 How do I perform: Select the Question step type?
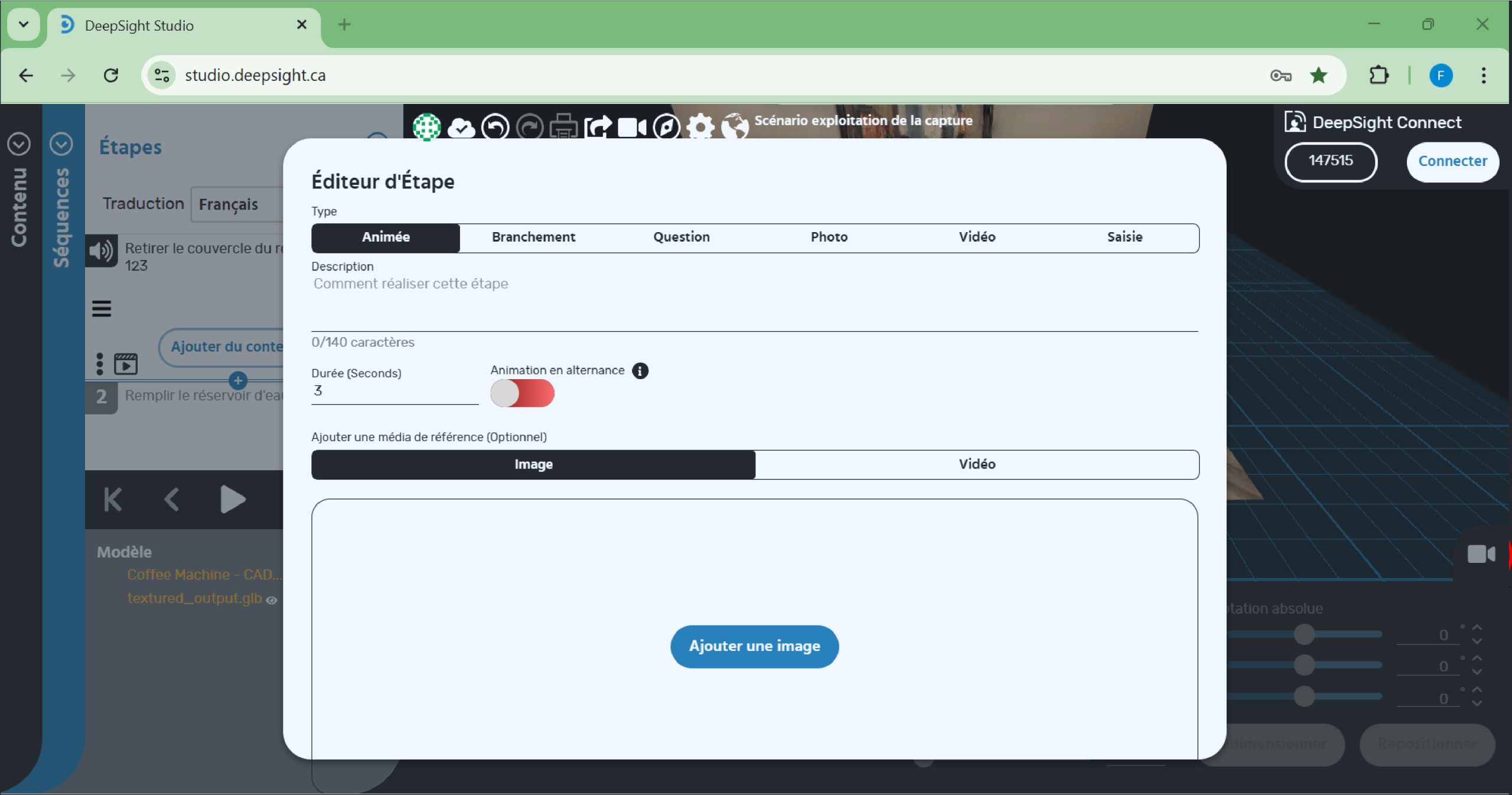(681, 237)
